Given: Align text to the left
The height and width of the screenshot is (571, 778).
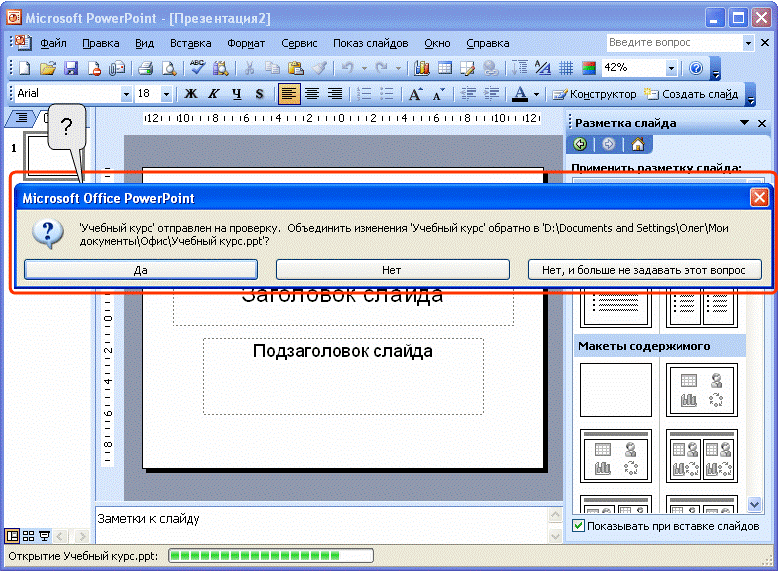Looking at the screenshot, I should click(x=289, y=94).
